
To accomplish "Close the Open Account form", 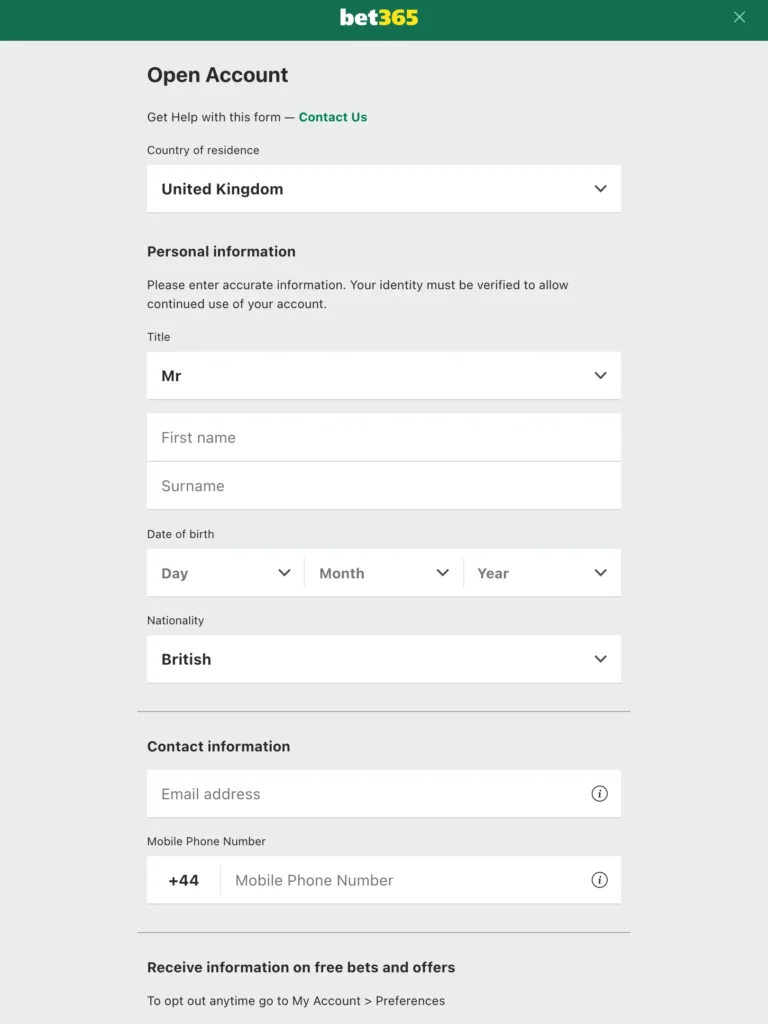I will point(739,17).
